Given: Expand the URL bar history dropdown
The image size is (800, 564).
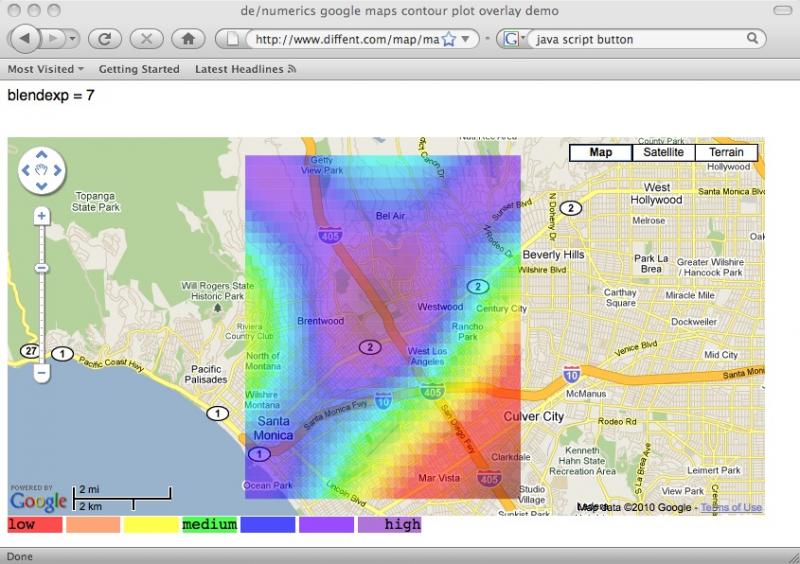Looking at the screenshot, I should pos(465,39).
